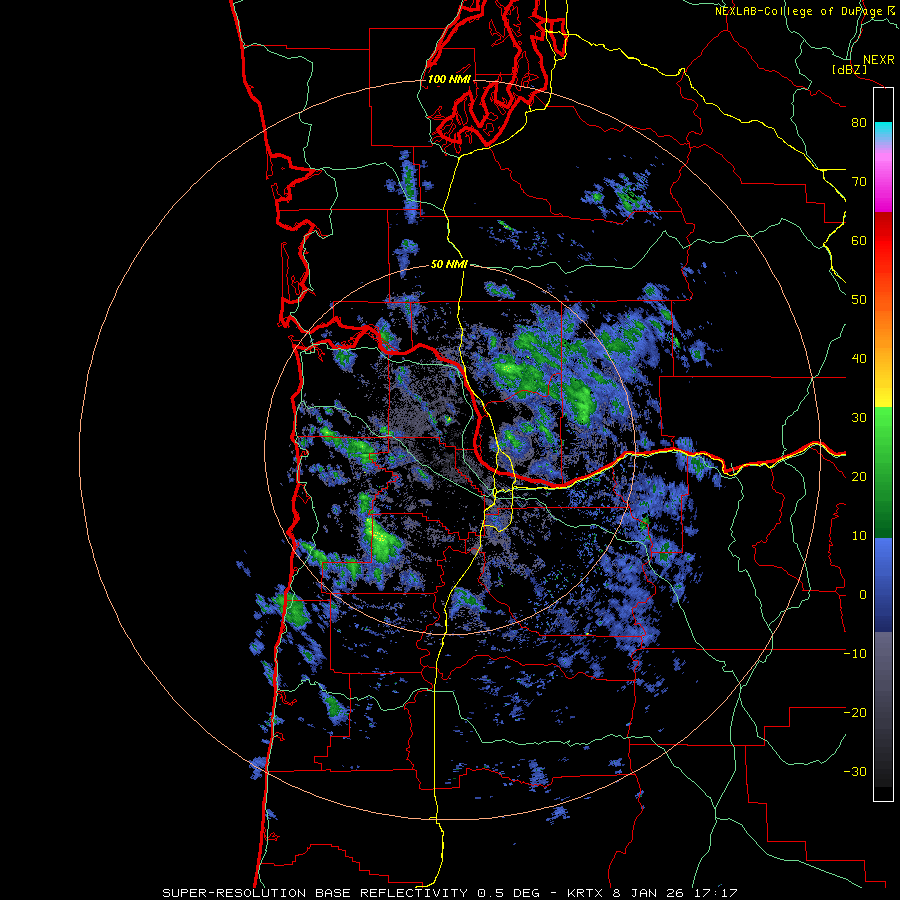Click the 80 value on the dBZ scale
The width and height of the screenshot is (900, 900).
858,123
